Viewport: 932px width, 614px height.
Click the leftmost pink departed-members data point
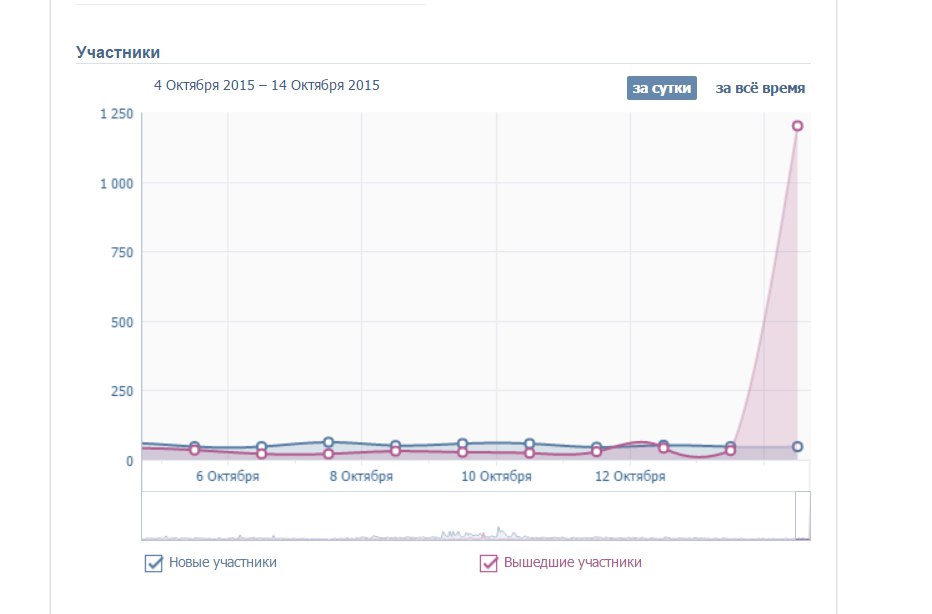pos(195,450)
